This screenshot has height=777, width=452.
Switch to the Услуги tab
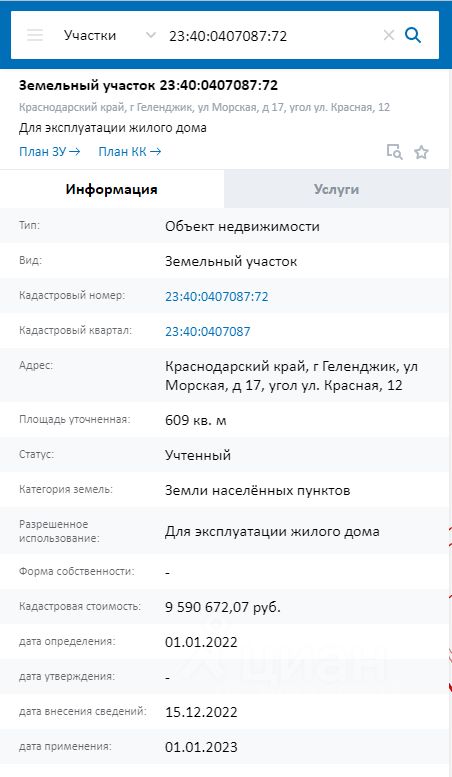click(337, 189)
